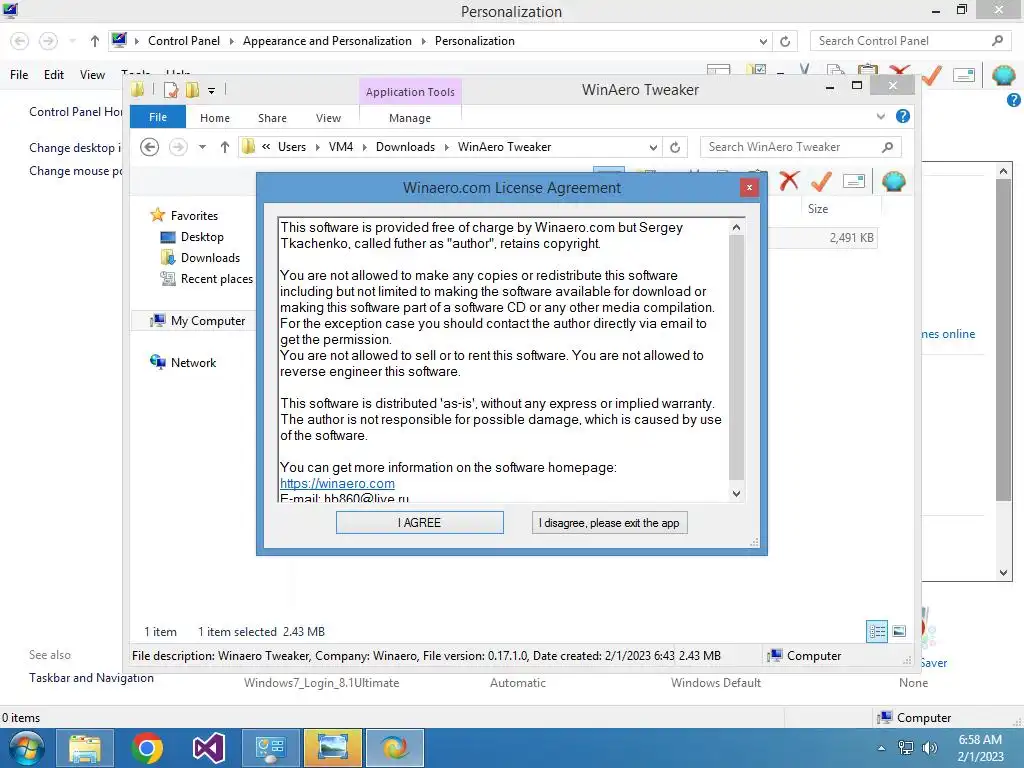Open recent locations dropdown in WinAero Tweaker window

(x=202, y=147)
